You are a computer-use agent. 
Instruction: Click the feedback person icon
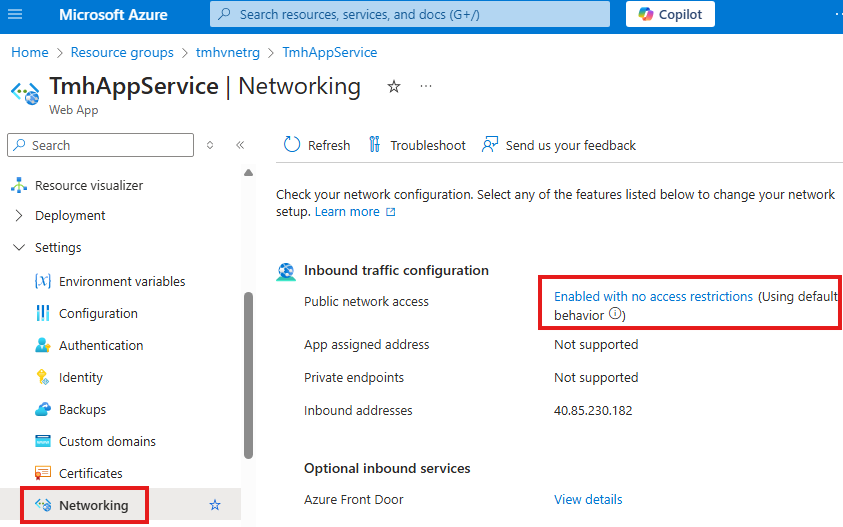click(x=490, y=144)
